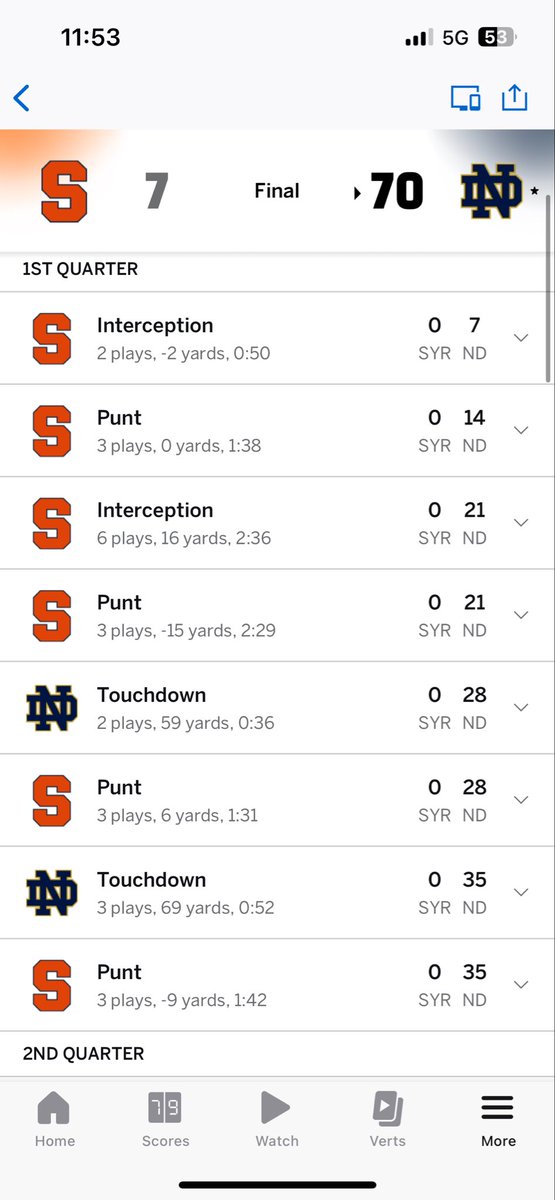This screenshot has height=1200, width=555.
Task: Select the Punt row with 3 plays, -9 yards
Action: (x=277, y=985)
